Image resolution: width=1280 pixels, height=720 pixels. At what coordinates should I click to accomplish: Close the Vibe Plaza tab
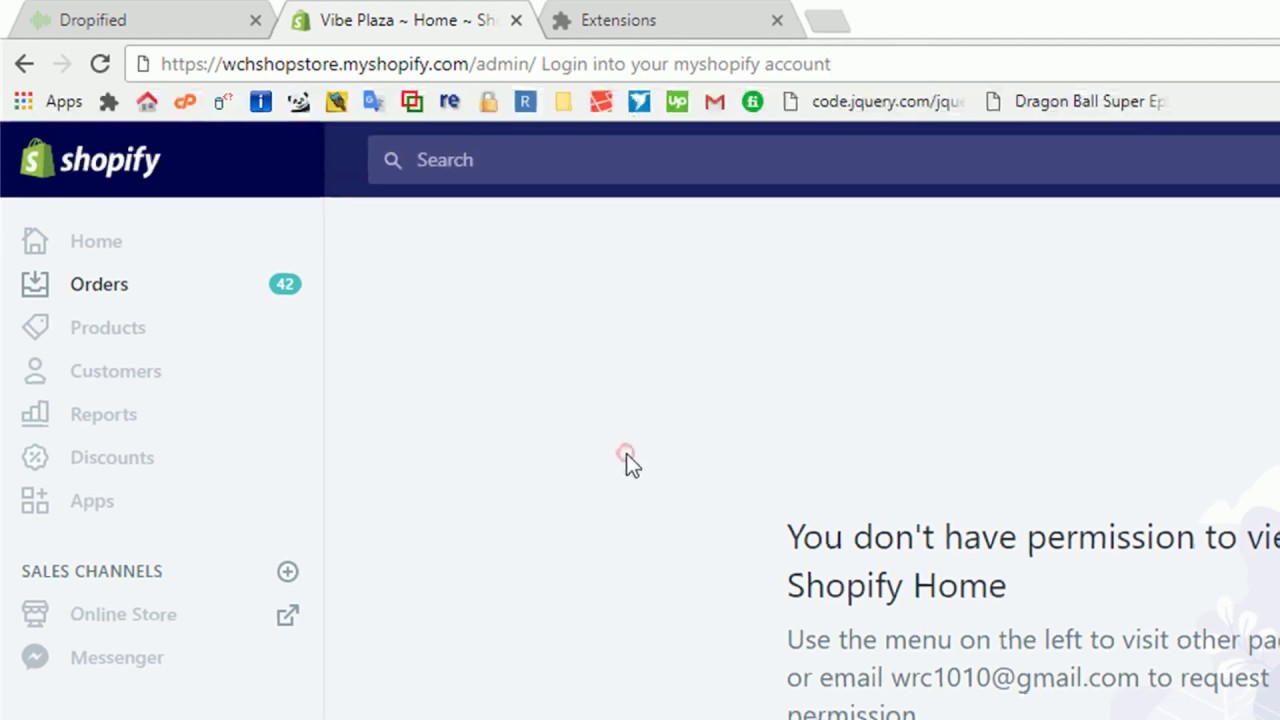516,20
